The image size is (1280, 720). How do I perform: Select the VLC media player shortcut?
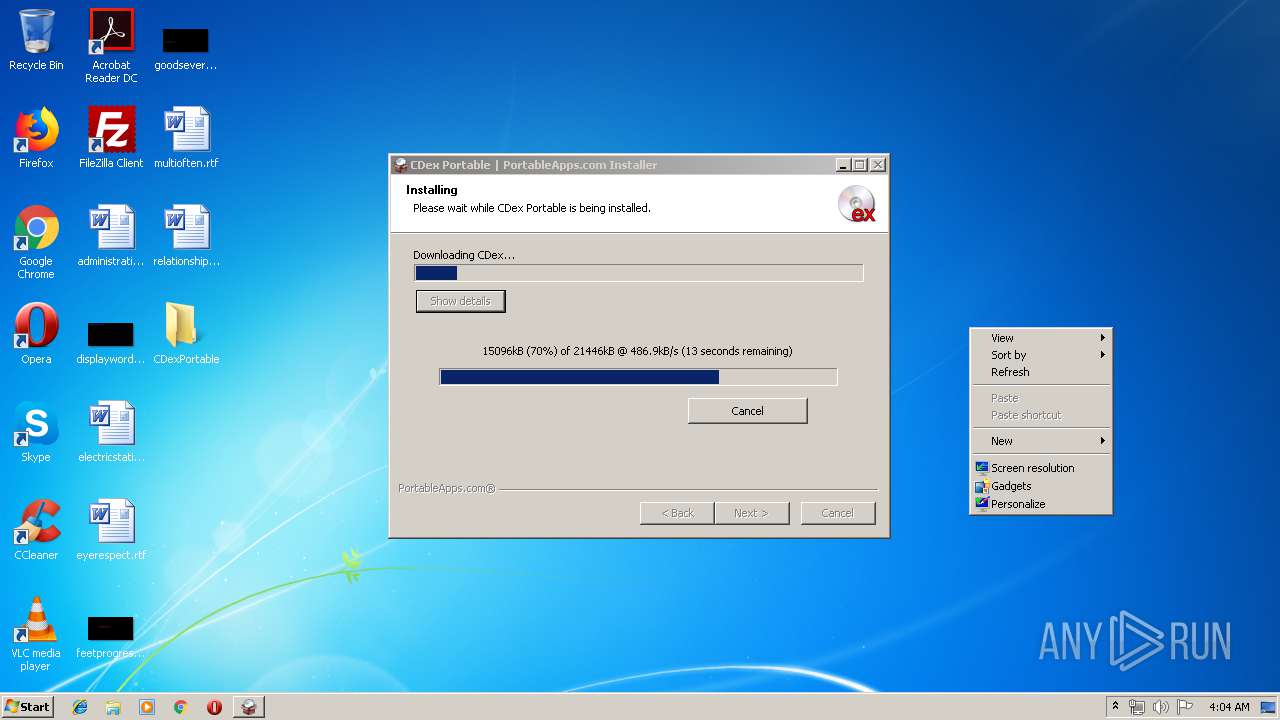point(36,634)
